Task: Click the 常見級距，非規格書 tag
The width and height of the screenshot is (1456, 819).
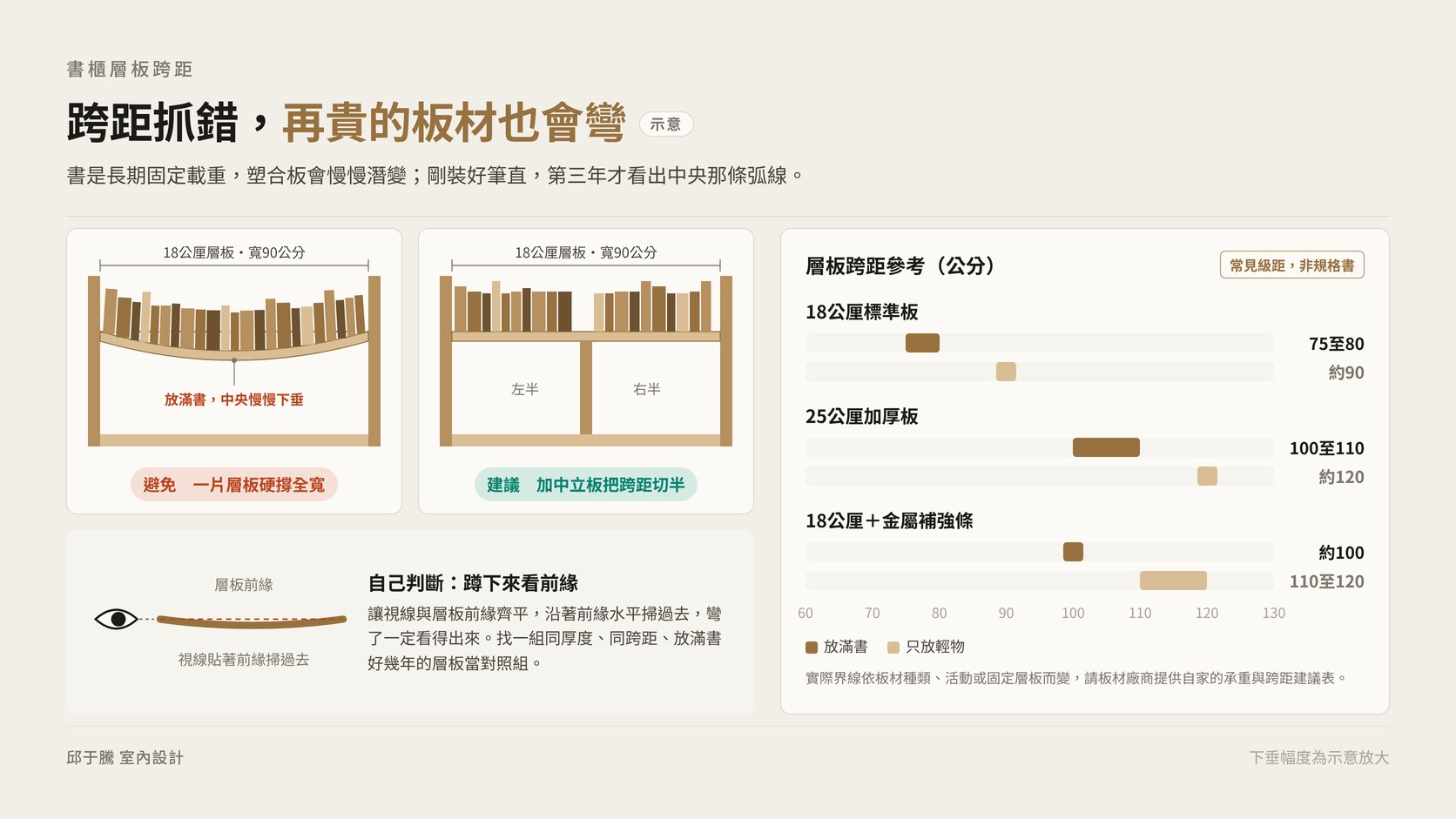Action: (1291, 265)
